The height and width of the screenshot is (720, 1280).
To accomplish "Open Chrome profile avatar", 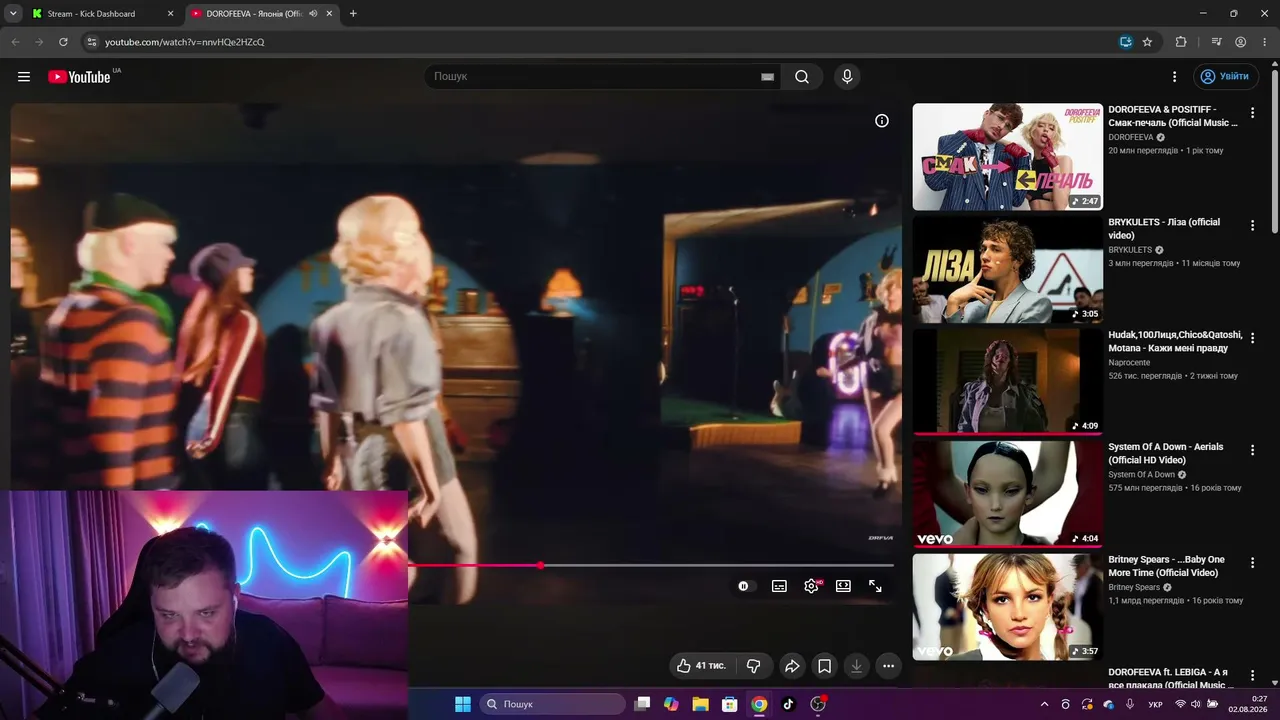I will point(1240,42).
